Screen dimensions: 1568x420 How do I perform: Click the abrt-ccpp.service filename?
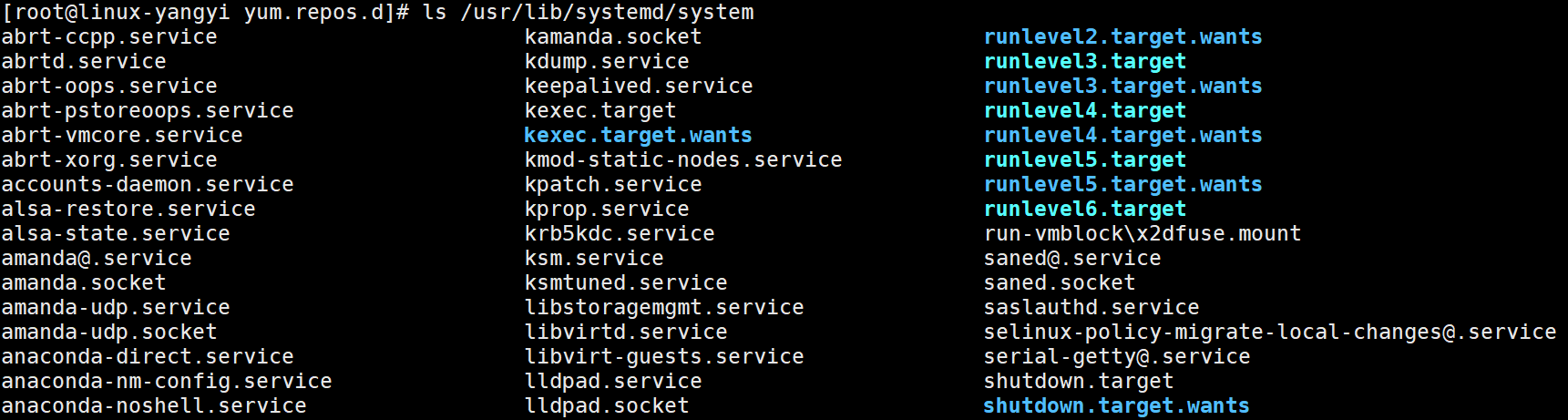tap(109, 37)
